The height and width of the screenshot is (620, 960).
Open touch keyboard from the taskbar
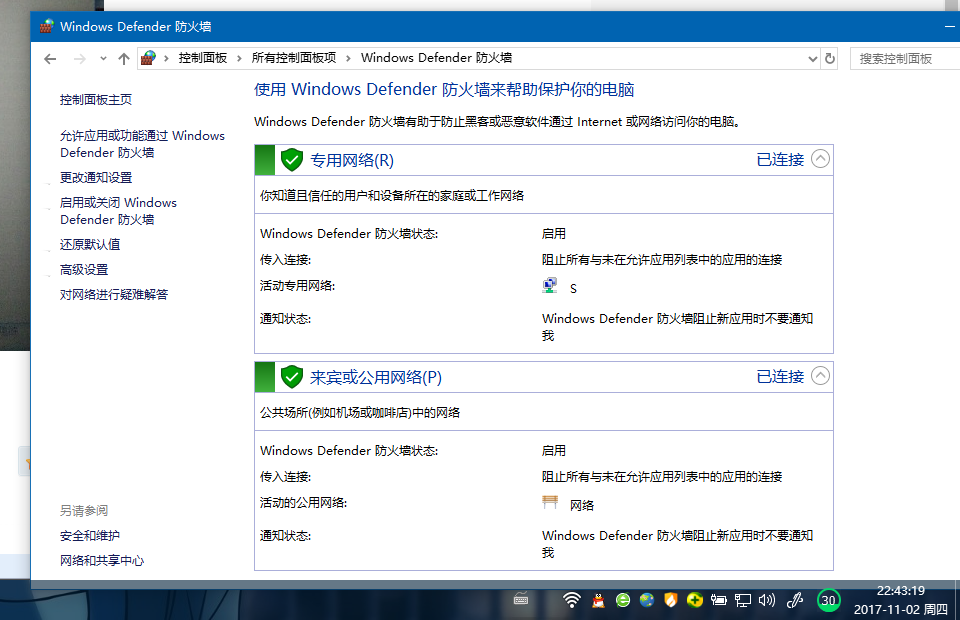(x=521, y=599)
